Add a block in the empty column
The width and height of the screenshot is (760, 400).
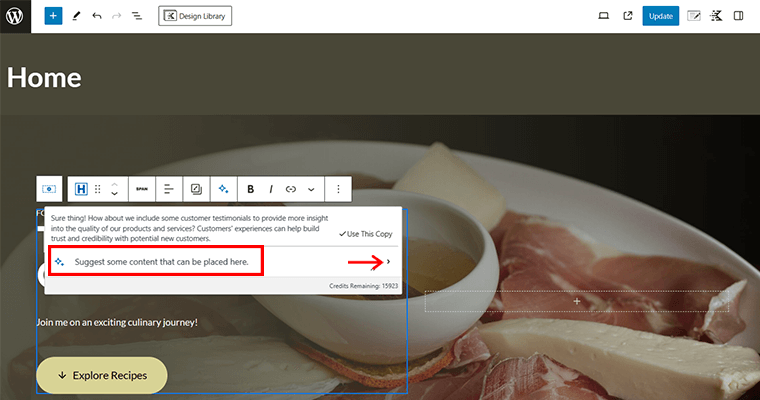(577, 301)
